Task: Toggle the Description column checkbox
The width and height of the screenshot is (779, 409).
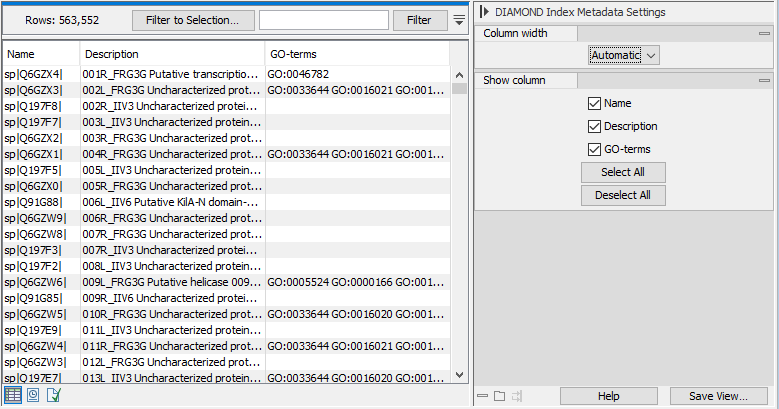Action: coord(595,126)
